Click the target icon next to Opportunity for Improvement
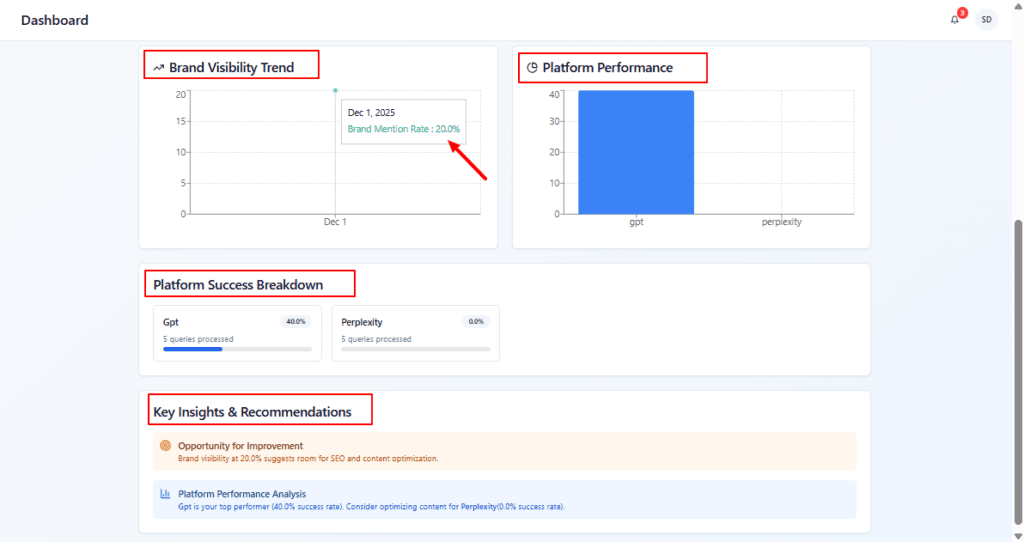Screen dimensions: 1024x542 tap(165, 445)
